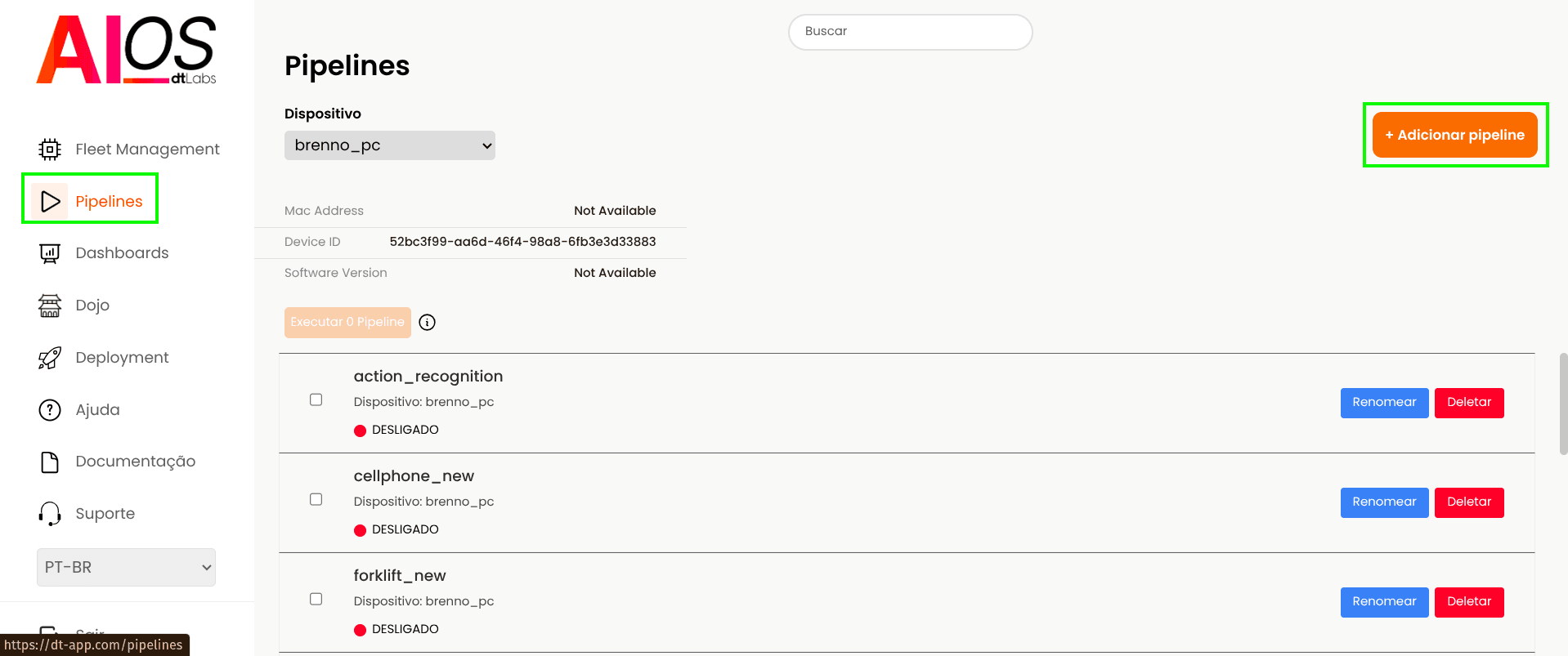This screenshot has height=656, width=1568.
Task: Click the Documentação file icon
Action: pyautogui.click(x=50, y=462)
